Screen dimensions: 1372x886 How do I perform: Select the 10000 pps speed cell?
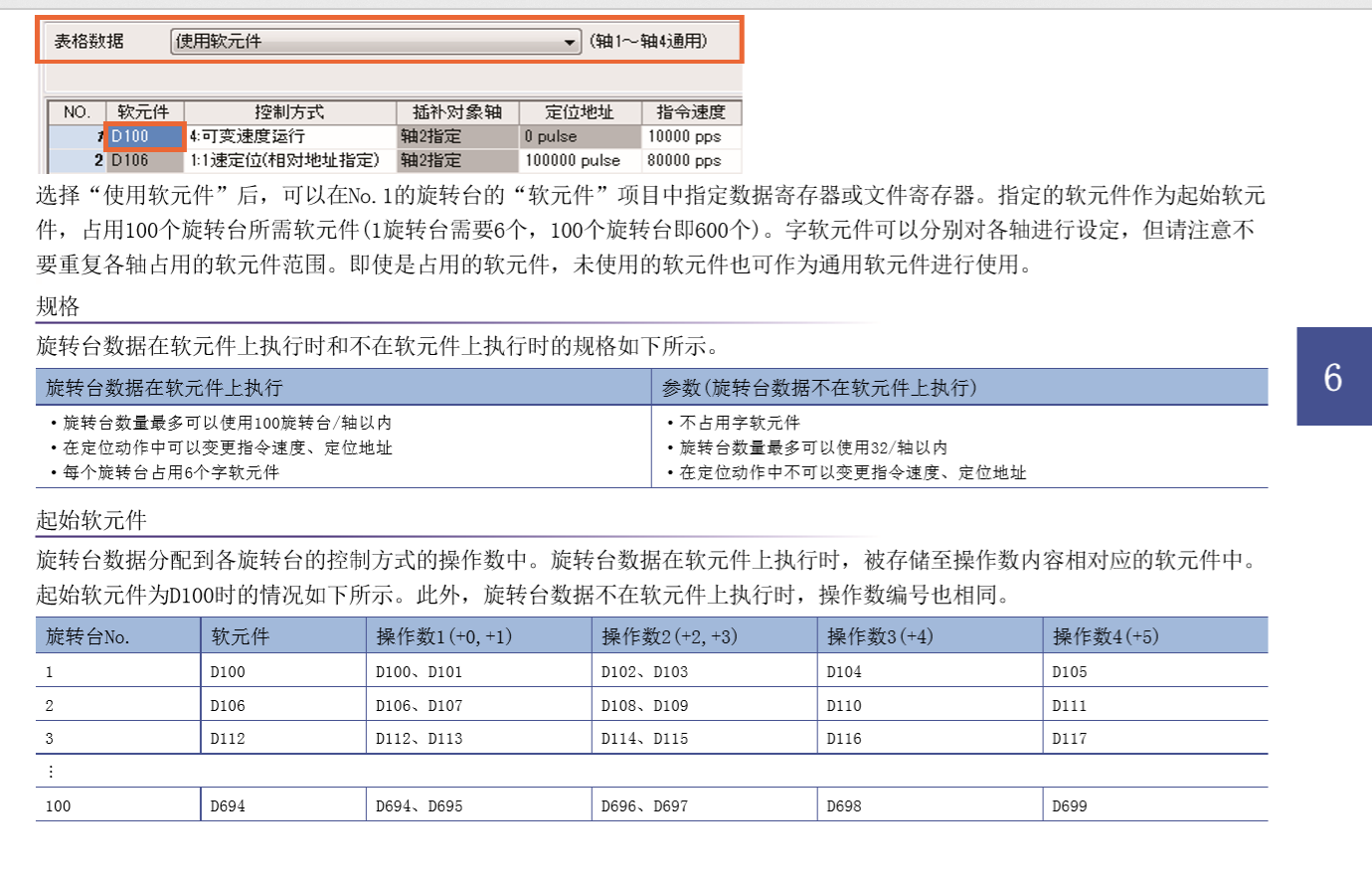(691, 136)
